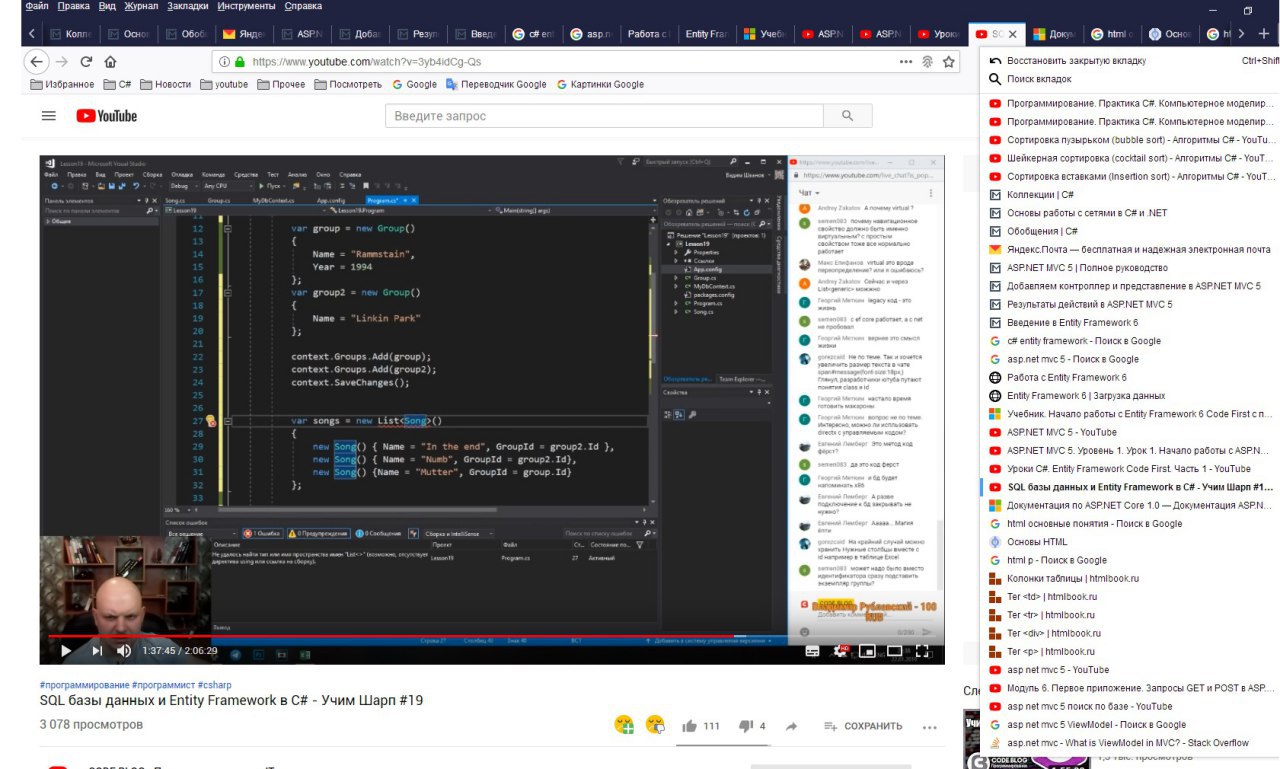
Task: Play the YouTube video
Action: click(x=66, y=650)
